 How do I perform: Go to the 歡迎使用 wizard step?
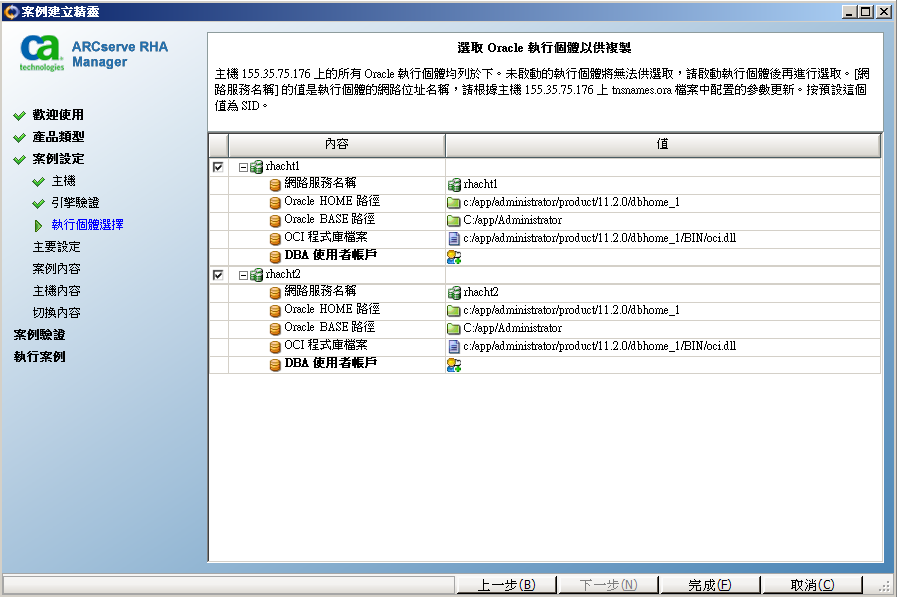pyautogui.click(x=58, y=115)
